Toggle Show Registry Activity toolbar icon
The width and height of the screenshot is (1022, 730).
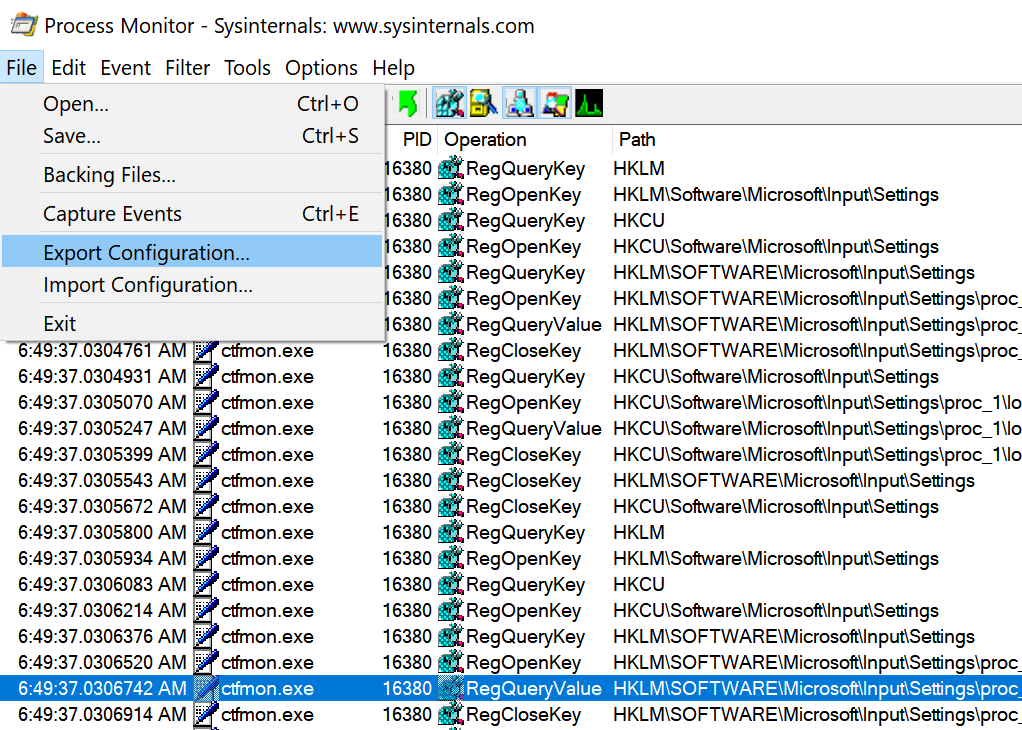pyautogui.click(x=450, y=103)
